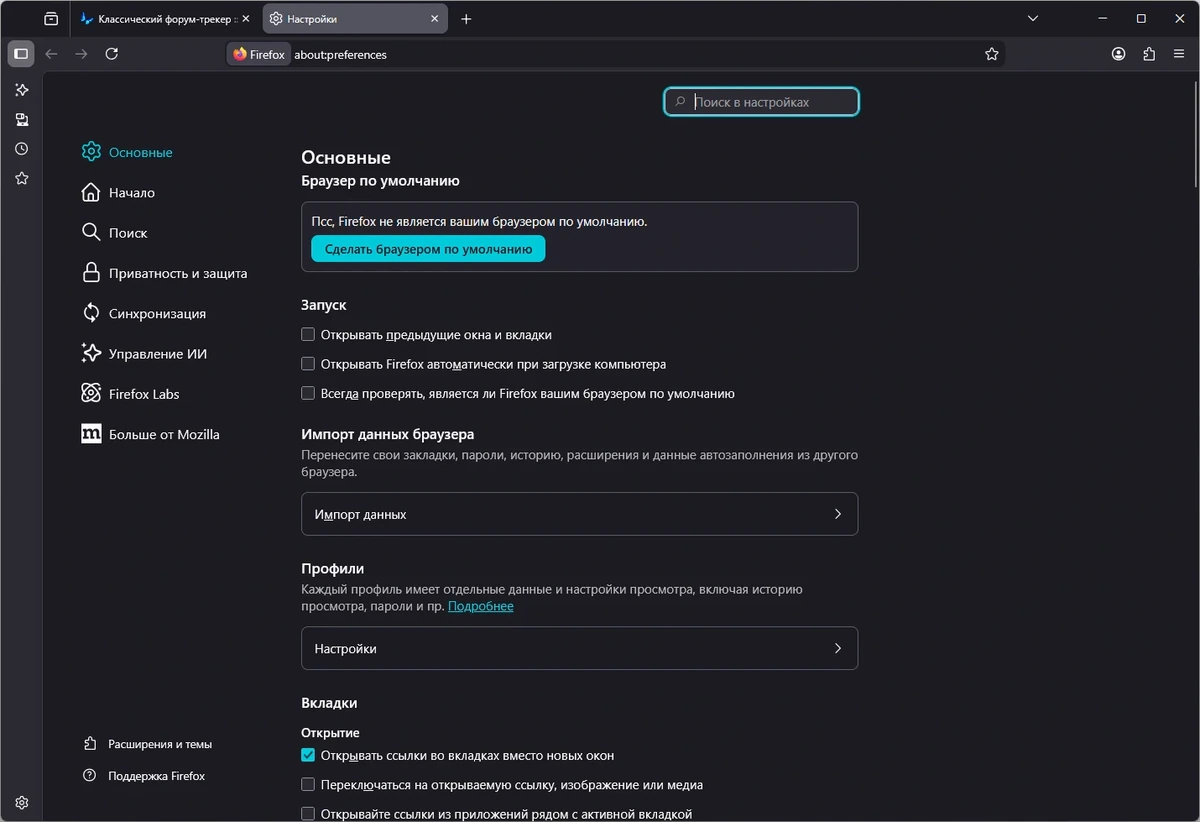
Task: Click Настройки button under Профили
Action: pyautogui.click(x=579, y=648)
